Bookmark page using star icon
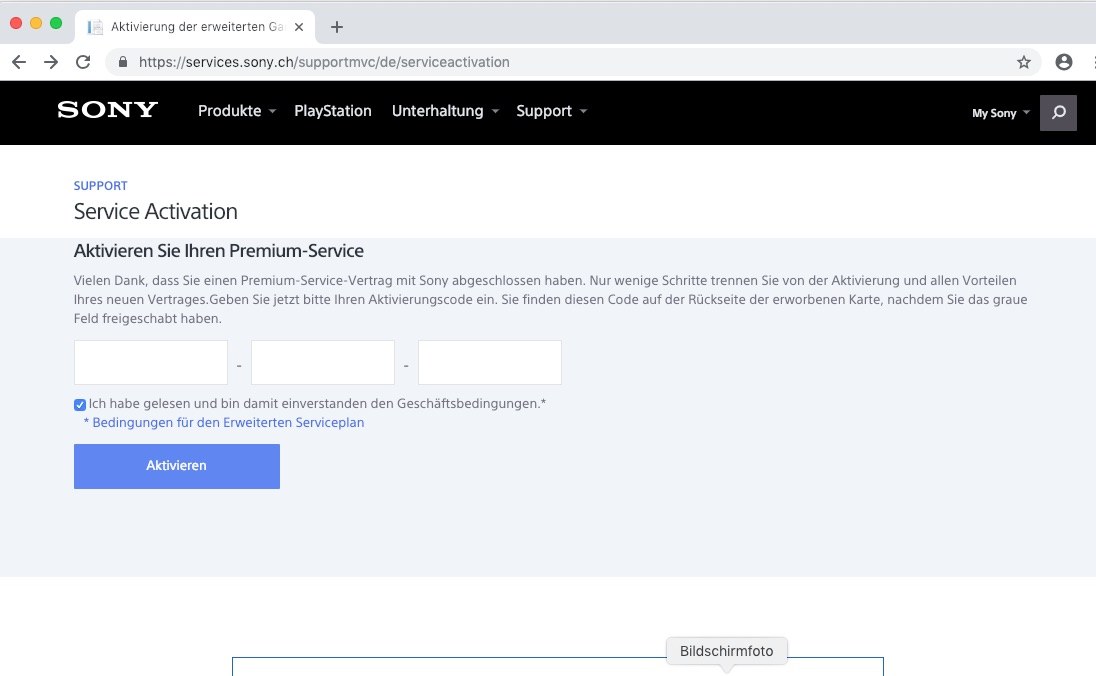1096x676 pixels. (1024, 62)
